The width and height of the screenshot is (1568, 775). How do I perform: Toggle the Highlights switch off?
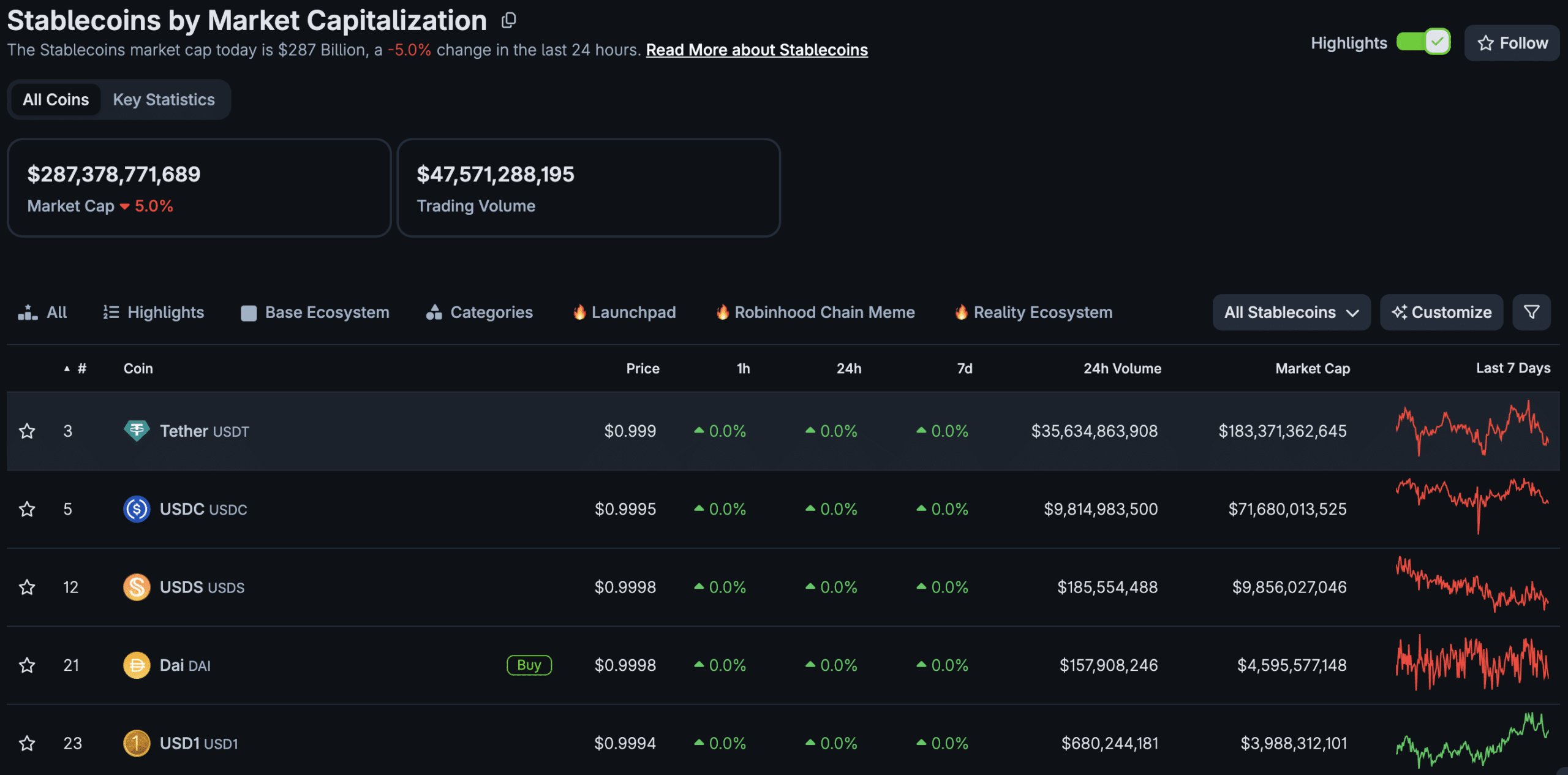[1423, 42]
